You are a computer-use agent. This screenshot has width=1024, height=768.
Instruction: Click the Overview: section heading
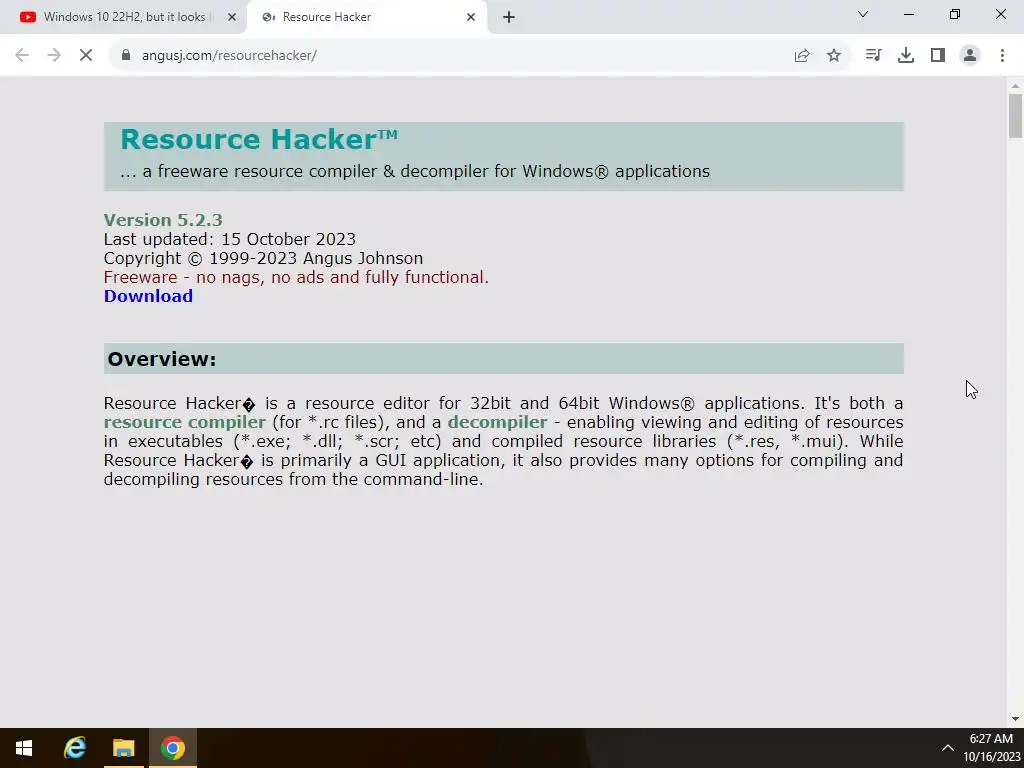161,359
